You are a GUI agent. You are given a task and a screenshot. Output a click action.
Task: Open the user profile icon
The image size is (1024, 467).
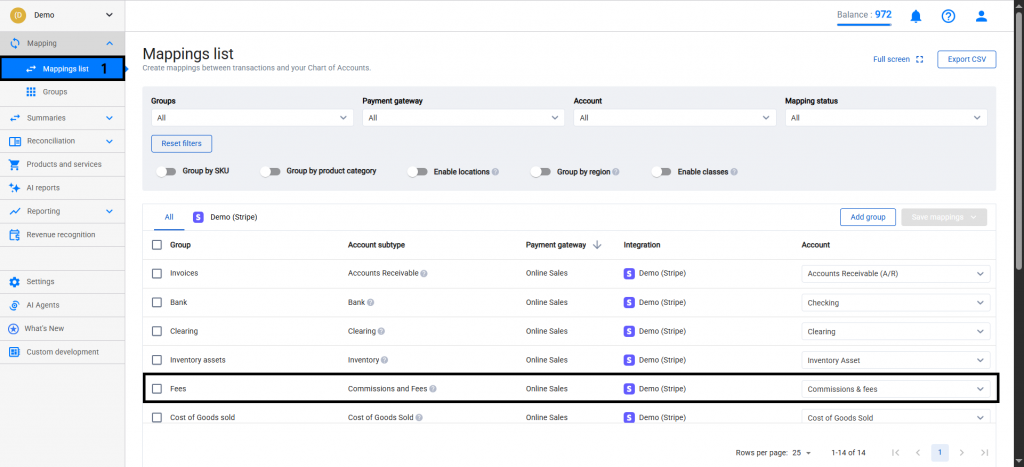click(981, 16)
